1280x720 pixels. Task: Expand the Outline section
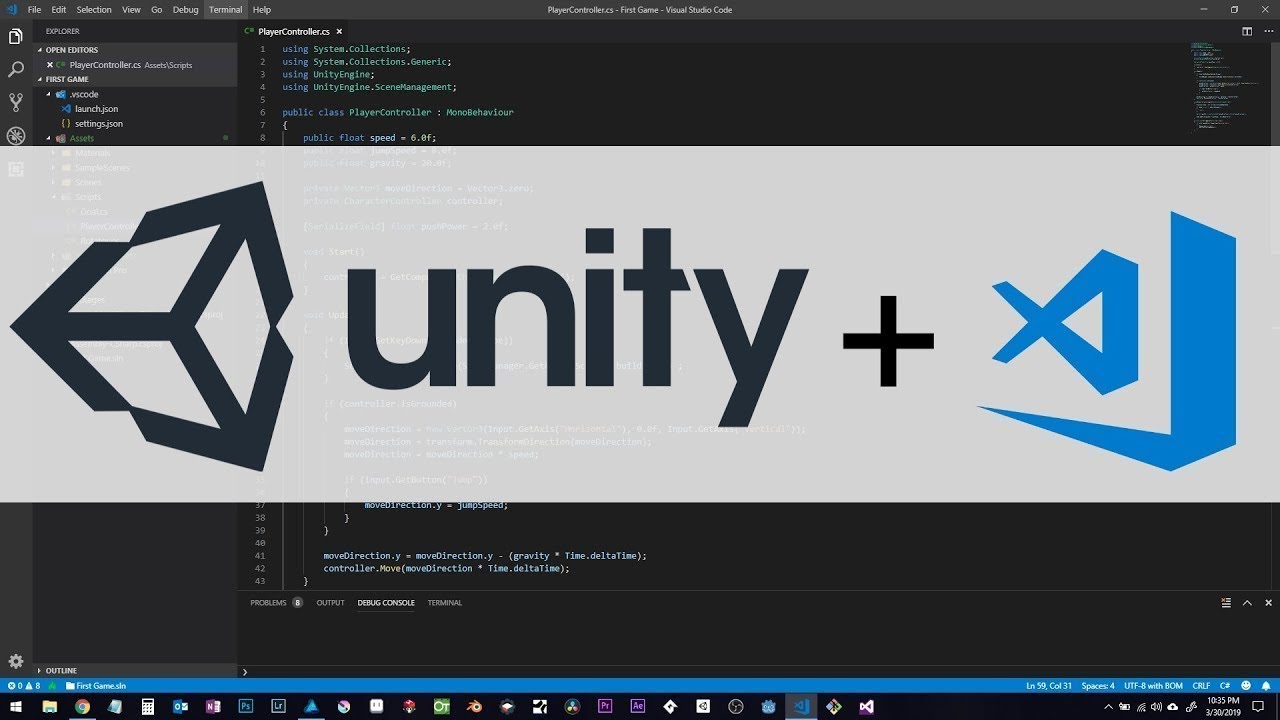pyautogui.click(x=135, y=670)
